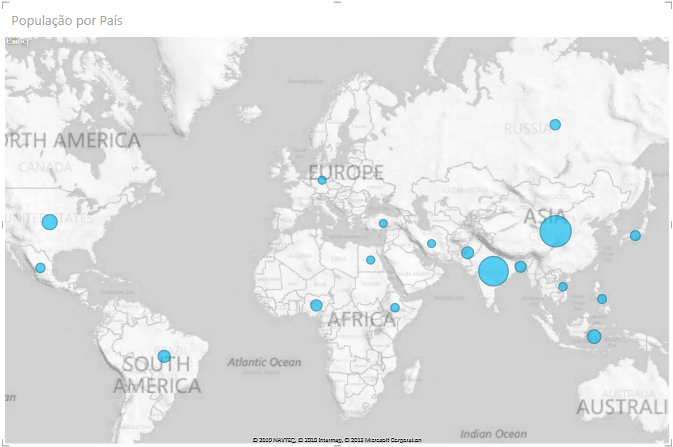Screen dimensions: 673x447
Task: Select the Bangladesh bubble east of India
Action: [x=520, y=267]
